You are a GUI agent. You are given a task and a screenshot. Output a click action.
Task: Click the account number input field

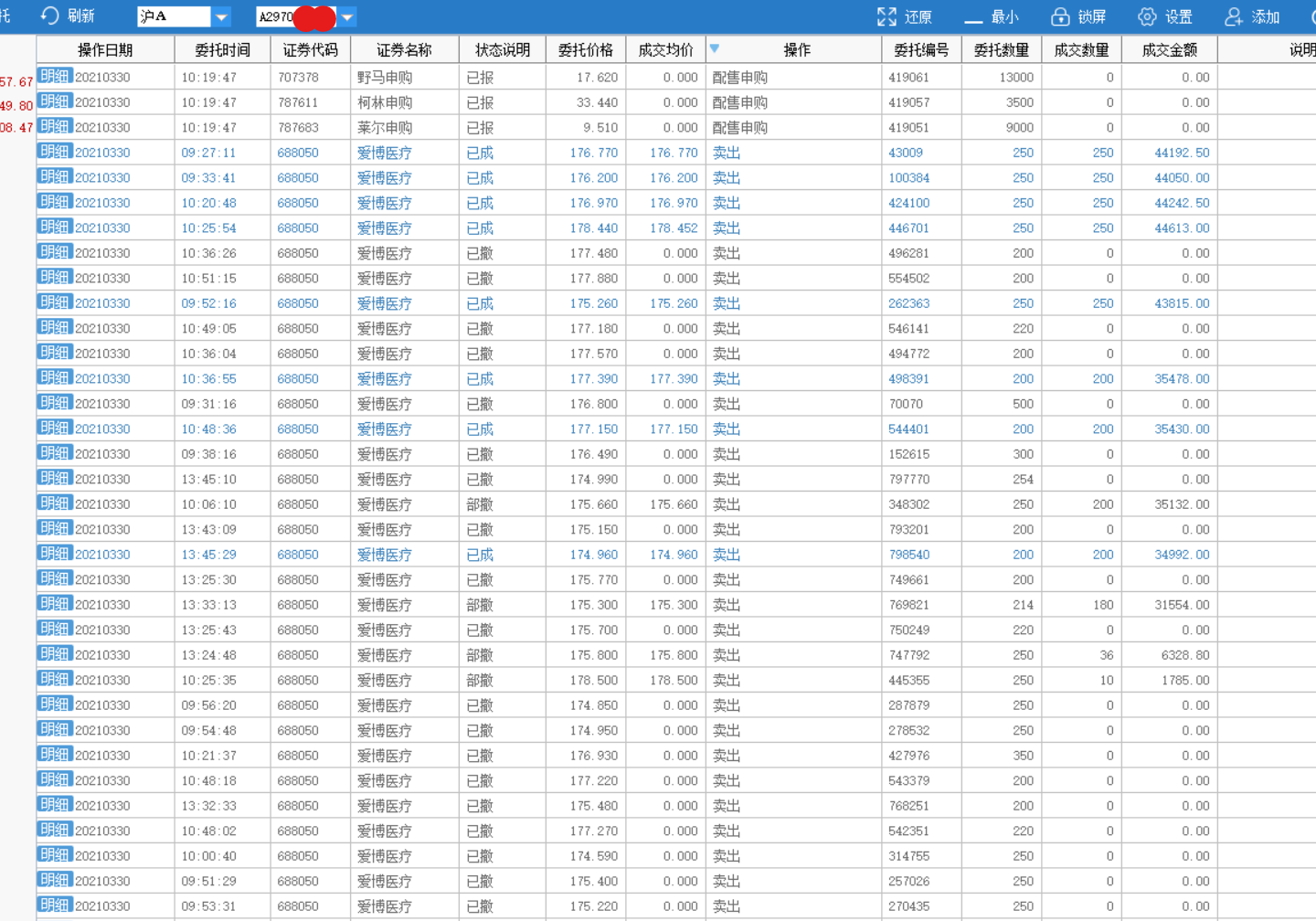coord(296,16)
